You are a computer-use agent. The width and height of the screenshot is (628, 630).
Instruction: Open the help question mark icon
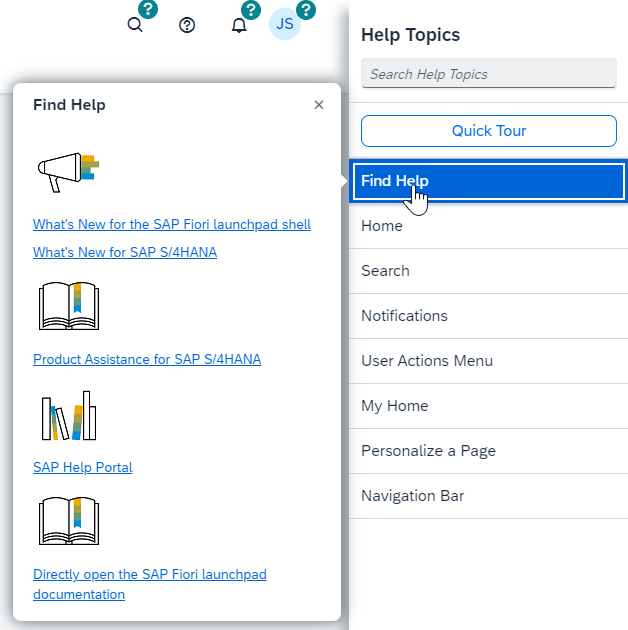coord(187,25)
